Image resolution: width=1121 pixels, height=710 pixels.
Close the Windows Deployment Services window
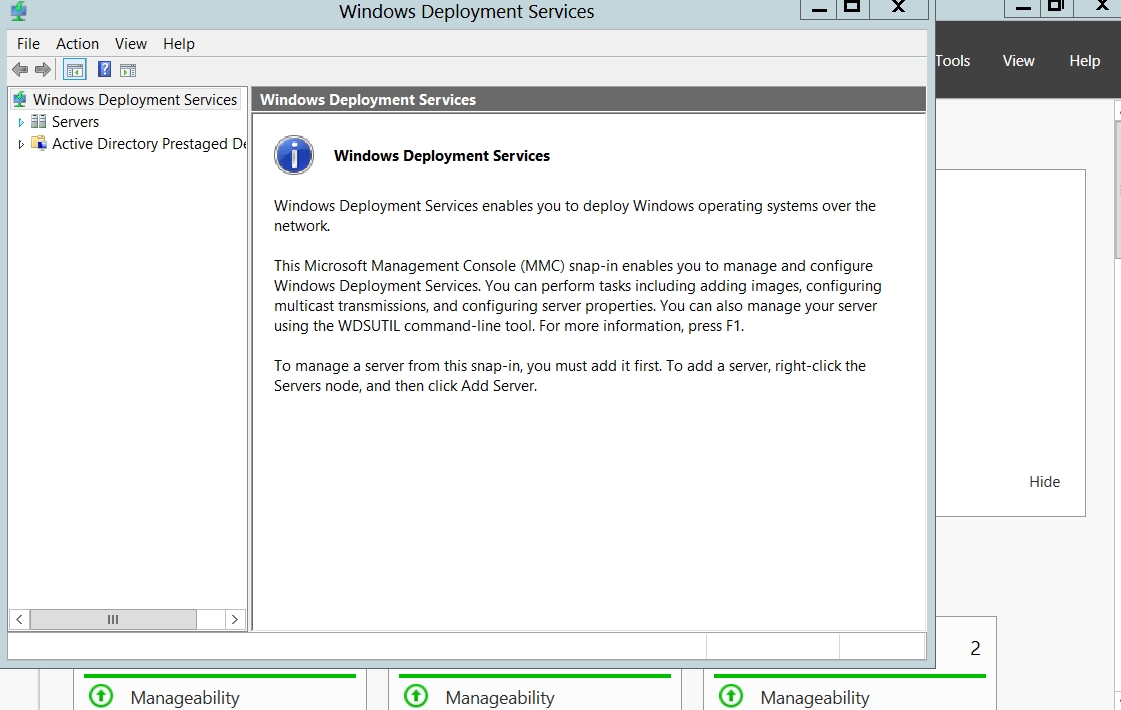tap(899, 9)
